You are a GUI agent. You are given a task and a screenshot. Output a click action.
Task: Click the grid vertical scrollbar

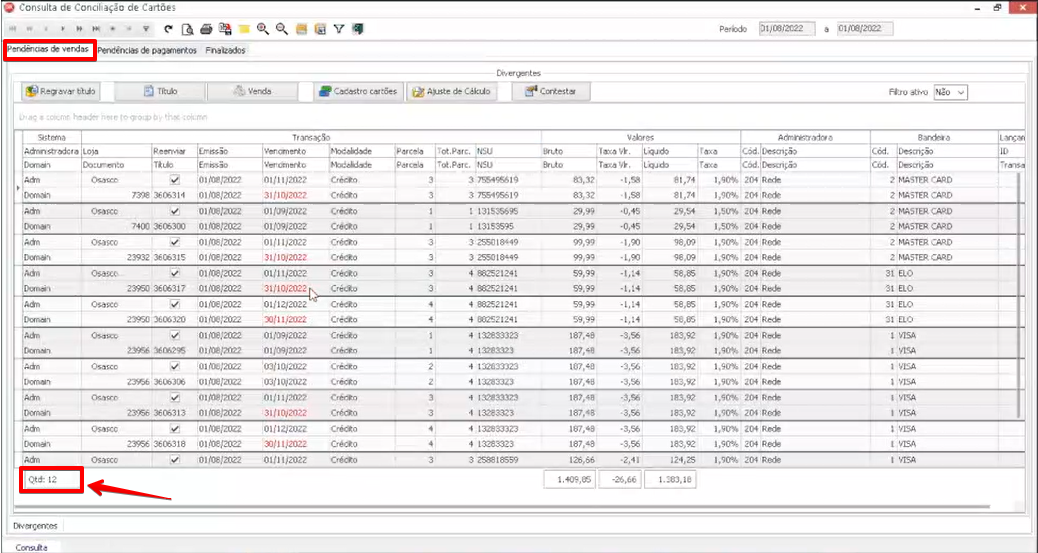coord(1019,295)
